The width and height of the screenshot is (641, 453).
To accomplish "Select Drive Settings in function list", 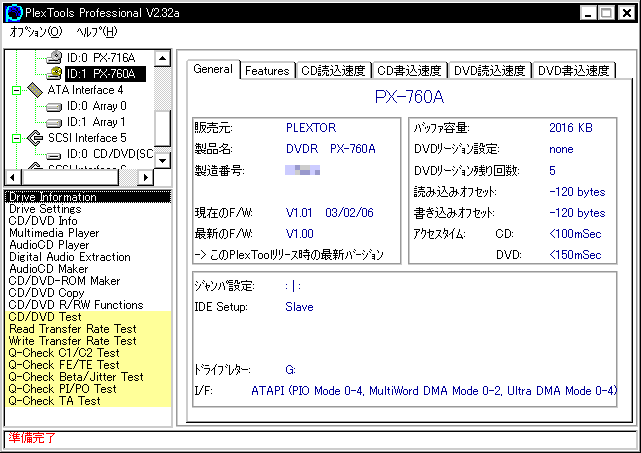I will pos(88,209).
